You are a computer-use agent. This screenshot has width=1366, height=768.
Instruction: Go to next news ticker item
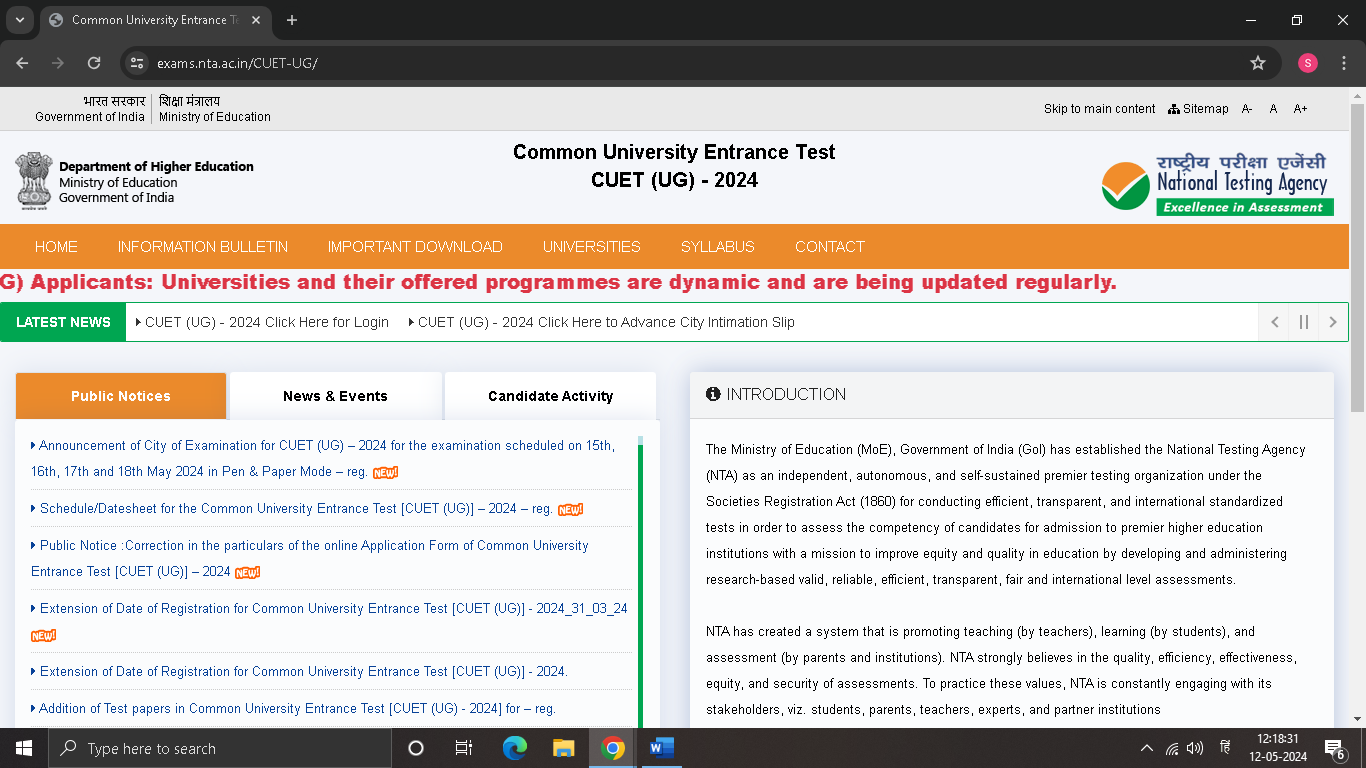(x=1333, y=322)
